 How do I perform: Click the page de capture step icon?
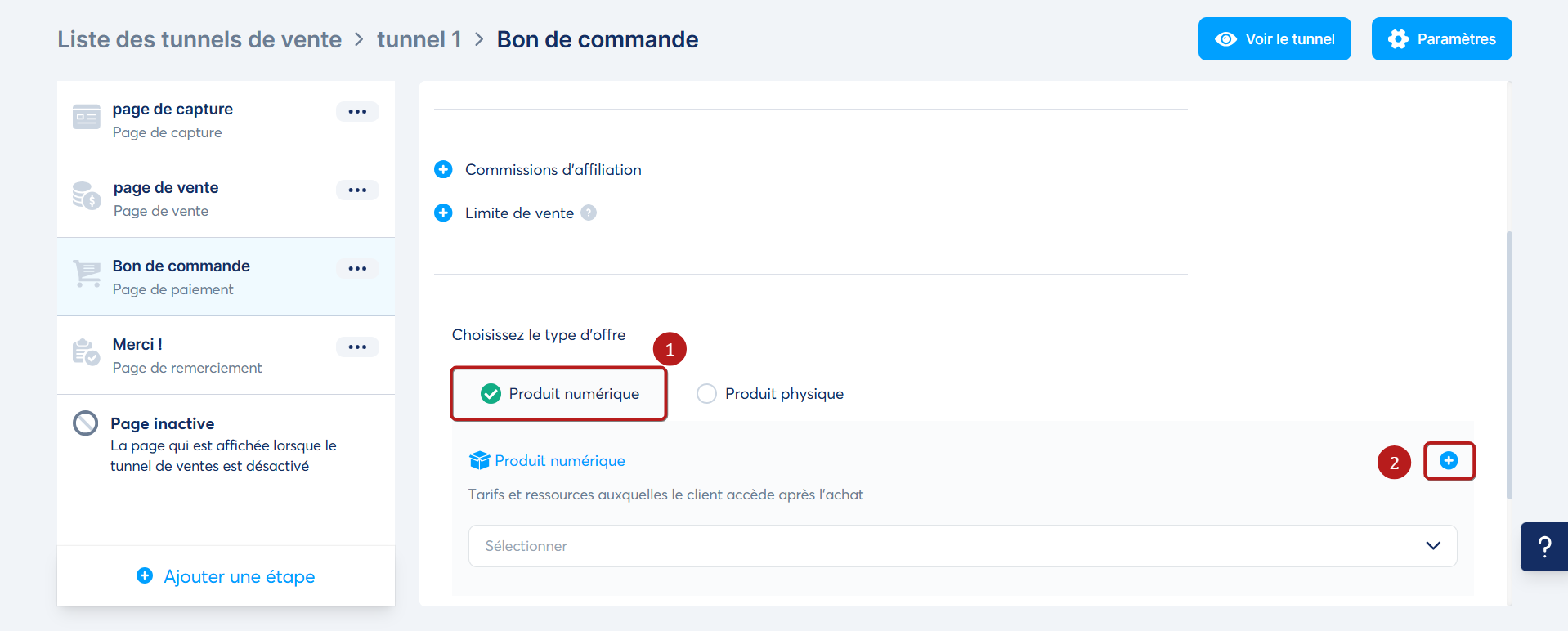(x=87, y=117)
